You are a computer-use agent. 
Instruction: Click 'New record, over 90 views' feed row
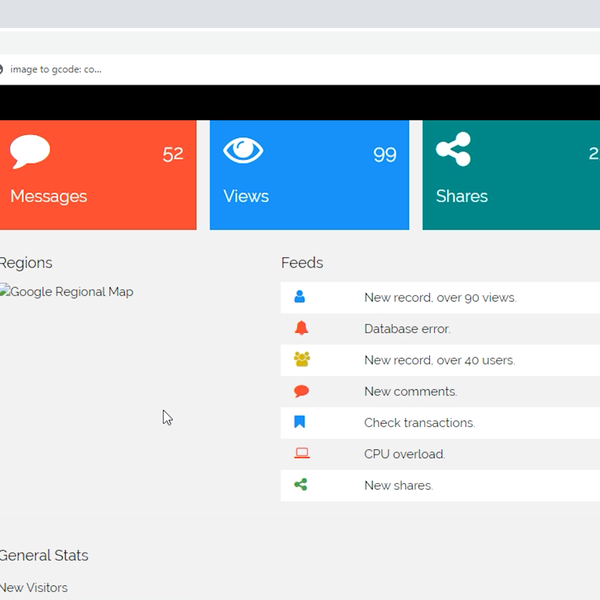tap(440, 297)
